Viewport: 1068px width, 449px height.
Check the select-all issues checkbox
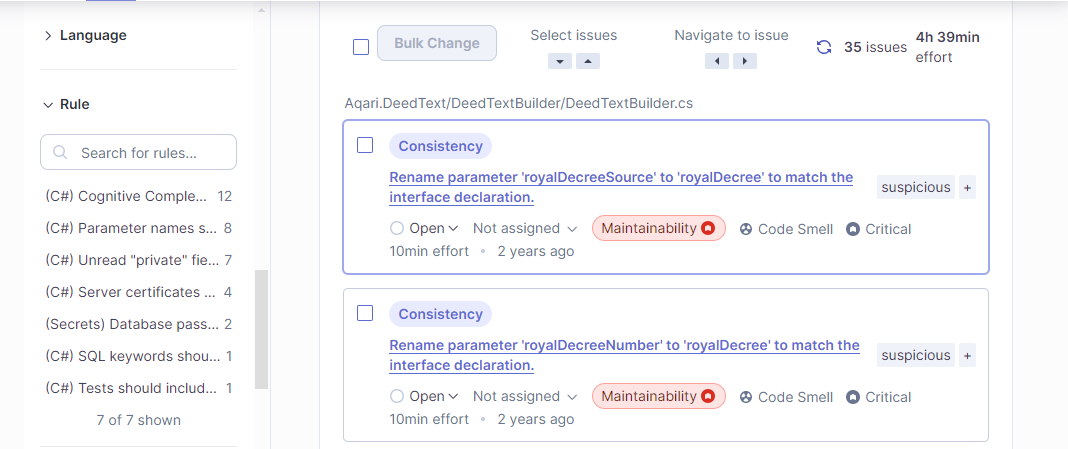pos(361,47)
